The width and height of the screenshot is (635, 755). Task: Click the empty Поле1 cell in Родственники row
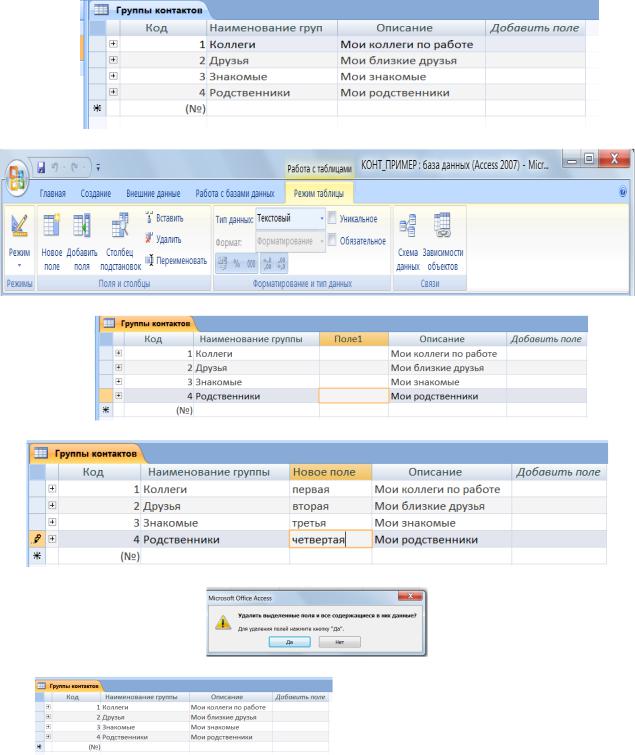pos(353,396)
